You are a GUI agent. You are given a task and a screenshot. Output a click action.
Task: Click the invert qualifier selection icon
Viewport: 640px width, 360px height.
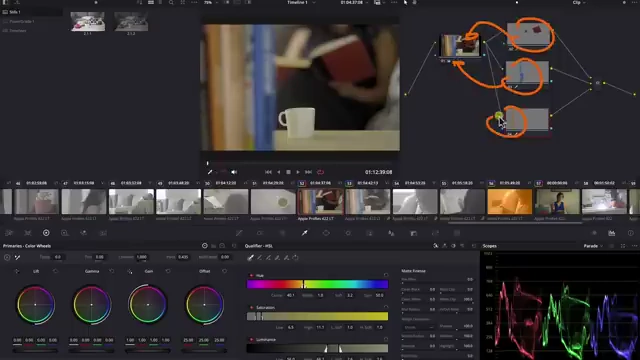pos(295,258)
